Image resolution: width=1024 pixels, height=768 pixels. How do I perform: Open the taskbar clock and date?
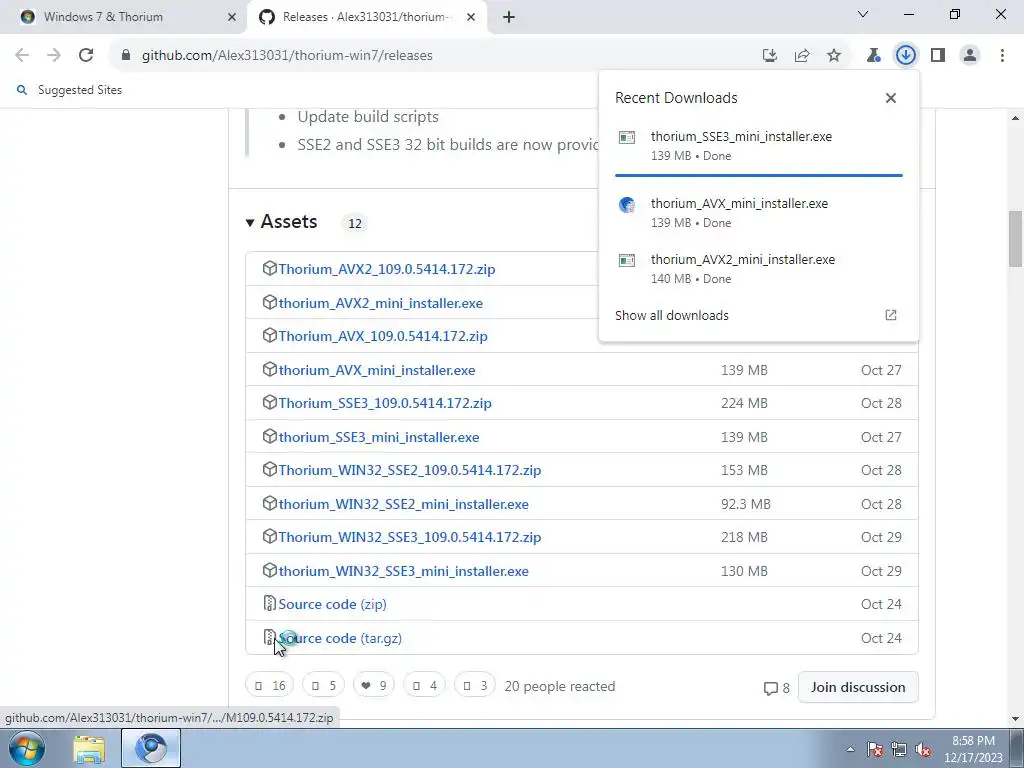973,749
